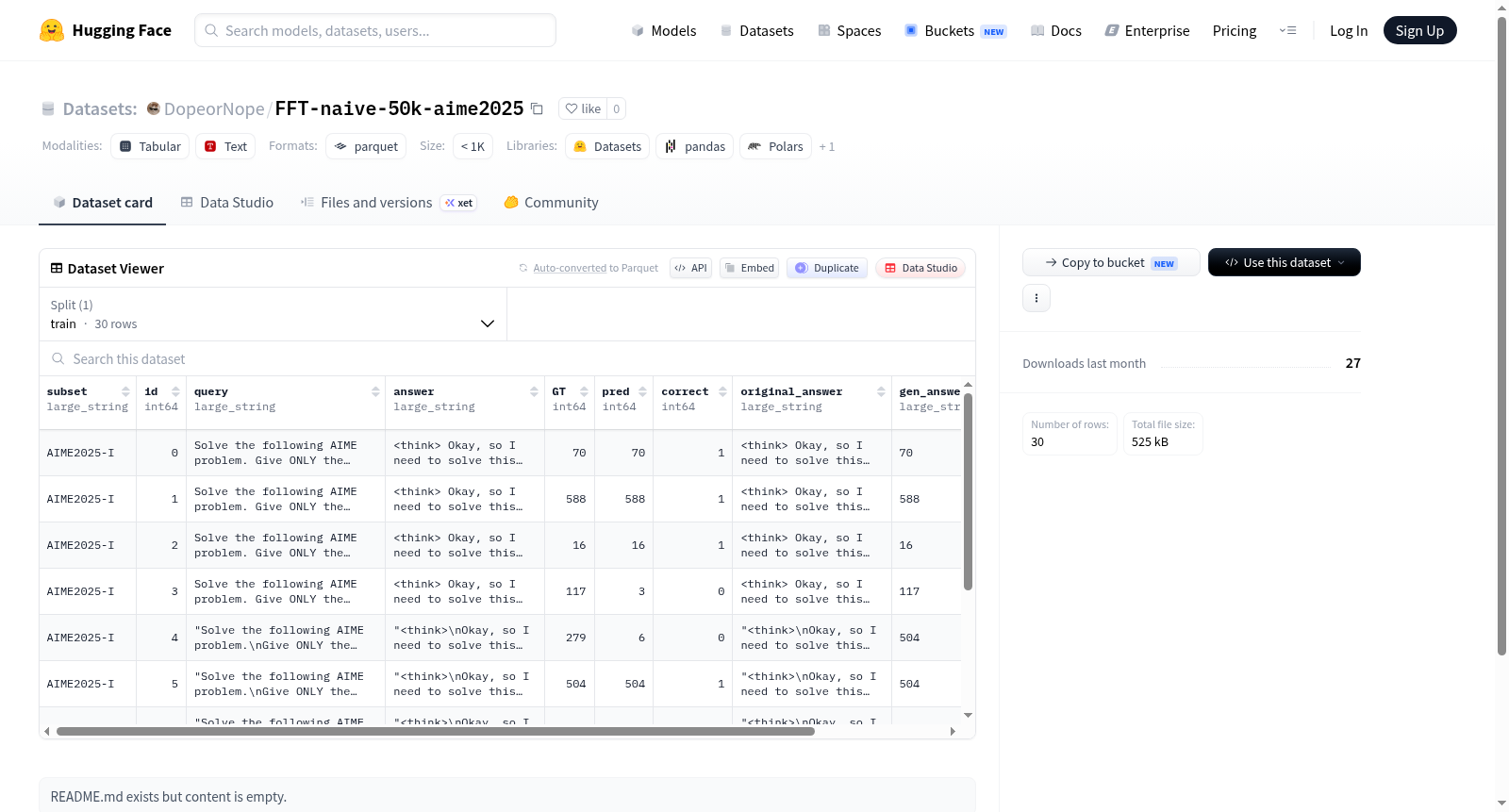Click Copy to bucket button
The image size is (1509, 812).
tap(1111, 262)
